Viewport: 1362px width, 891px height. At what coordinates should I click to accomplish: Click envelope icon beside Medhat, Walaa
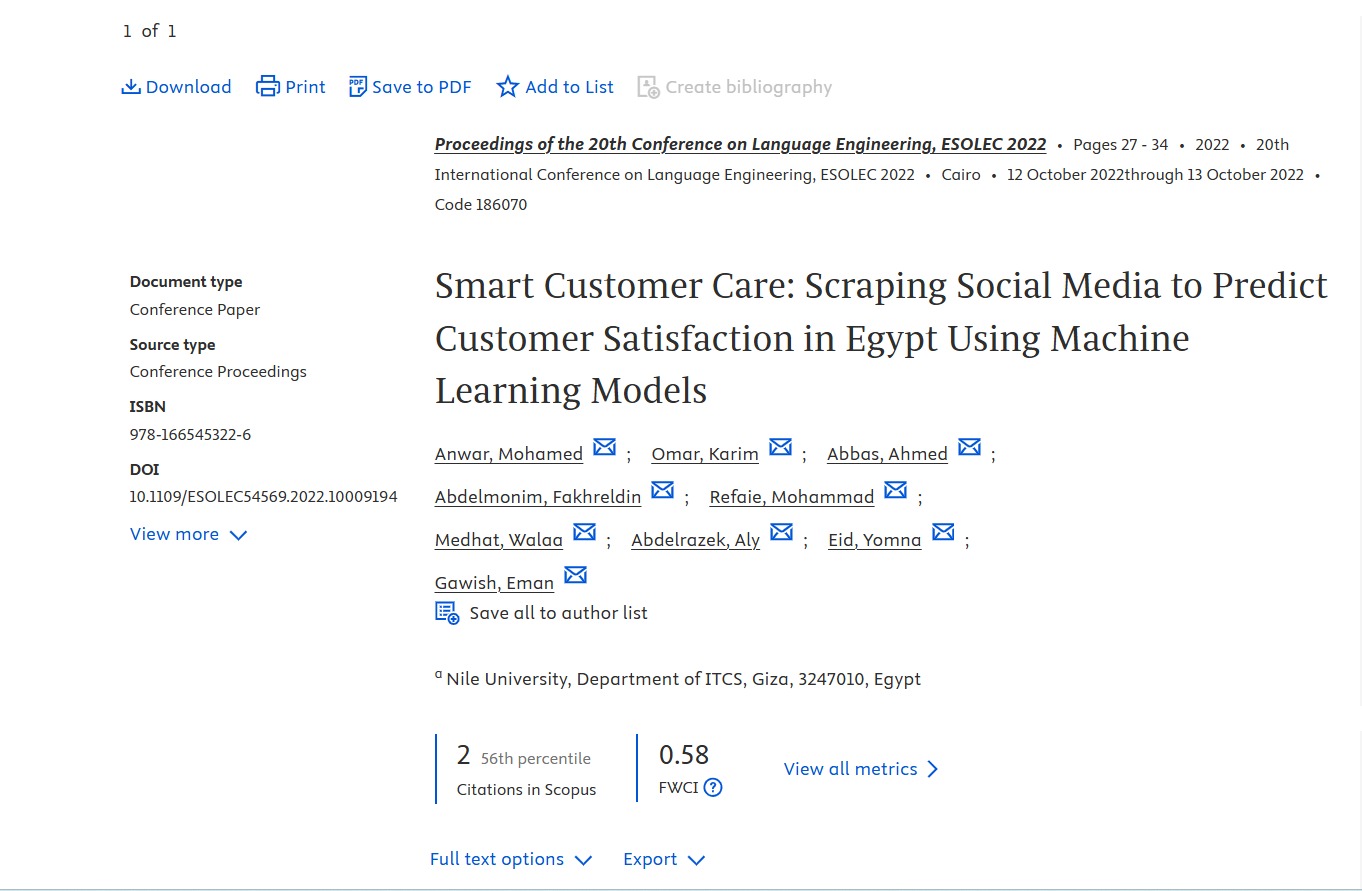[584, 532]
